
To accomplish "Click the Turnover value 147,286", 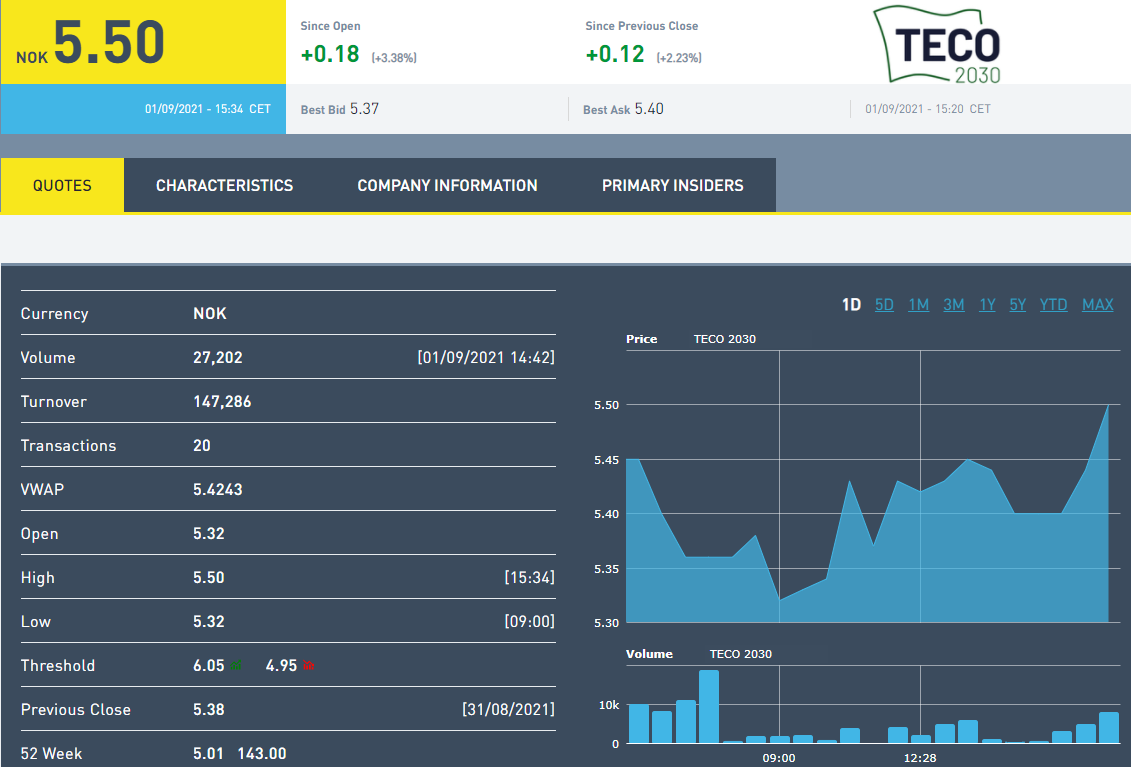I will 222,402.
